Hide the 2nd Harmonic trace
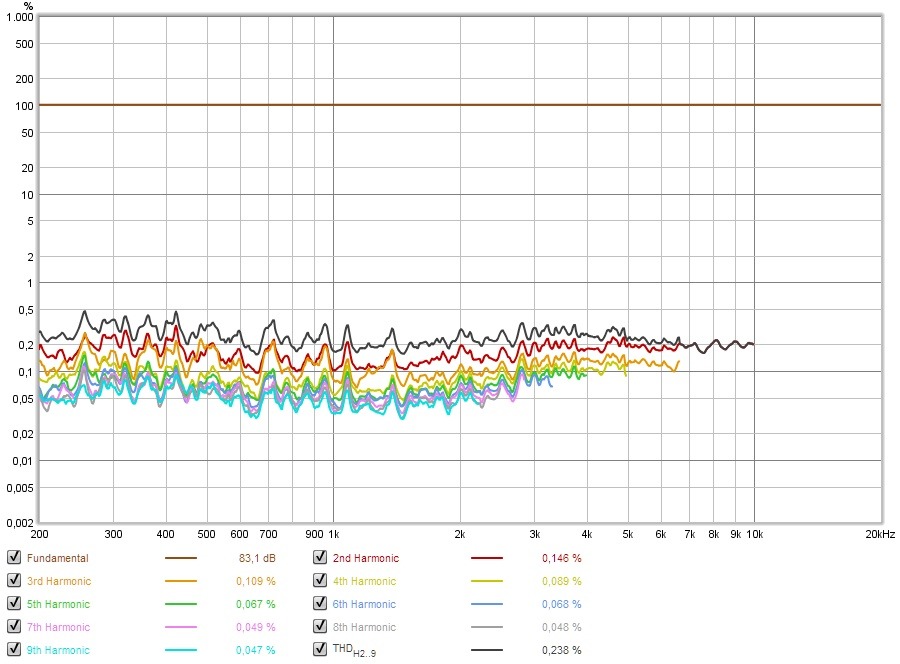The width and height of the screenshot is (900, 664). tap(320, 558)
